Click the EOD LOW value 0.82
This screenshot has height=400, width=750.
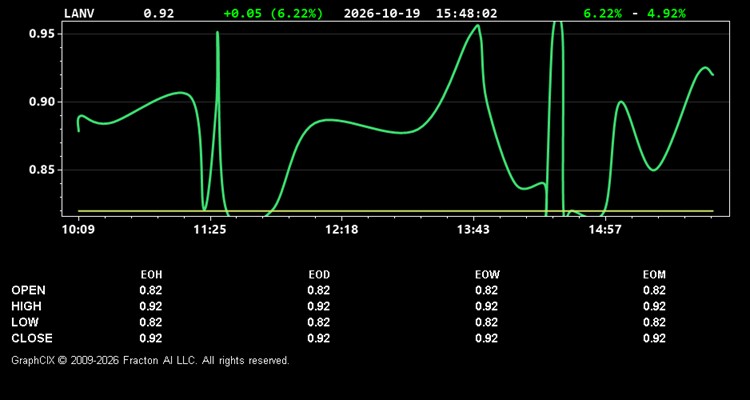coord(319,322)
